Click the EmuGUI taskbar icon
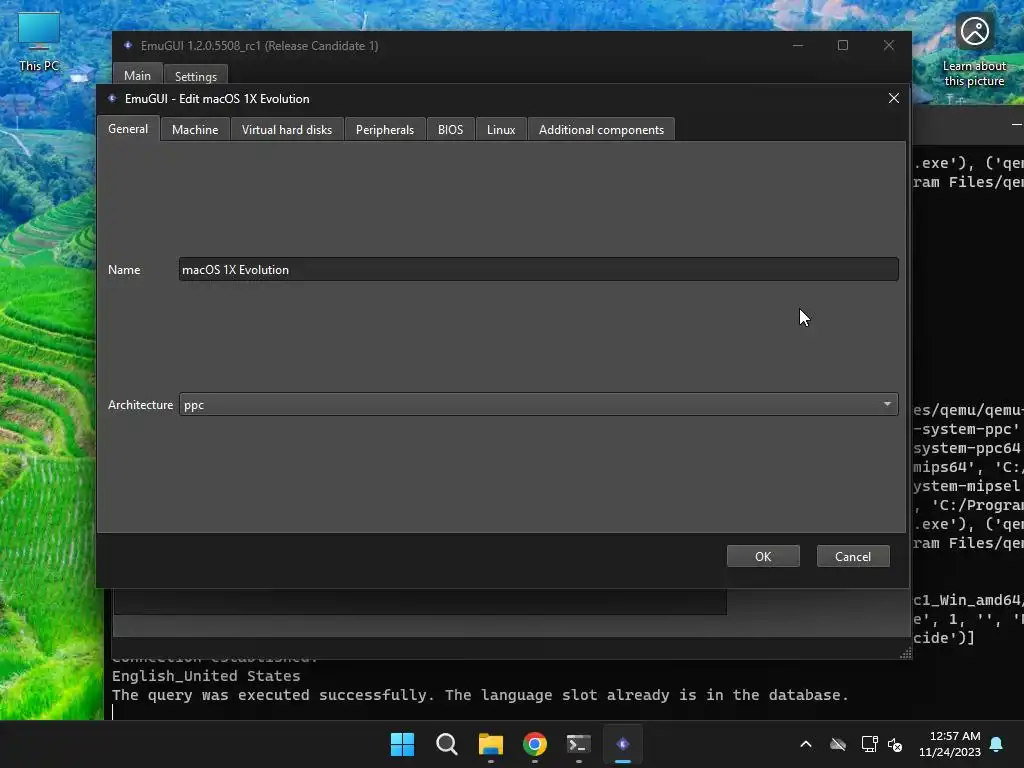This screenshot has height=768, width=1024. pyautogui.click(x=623, y=744)
